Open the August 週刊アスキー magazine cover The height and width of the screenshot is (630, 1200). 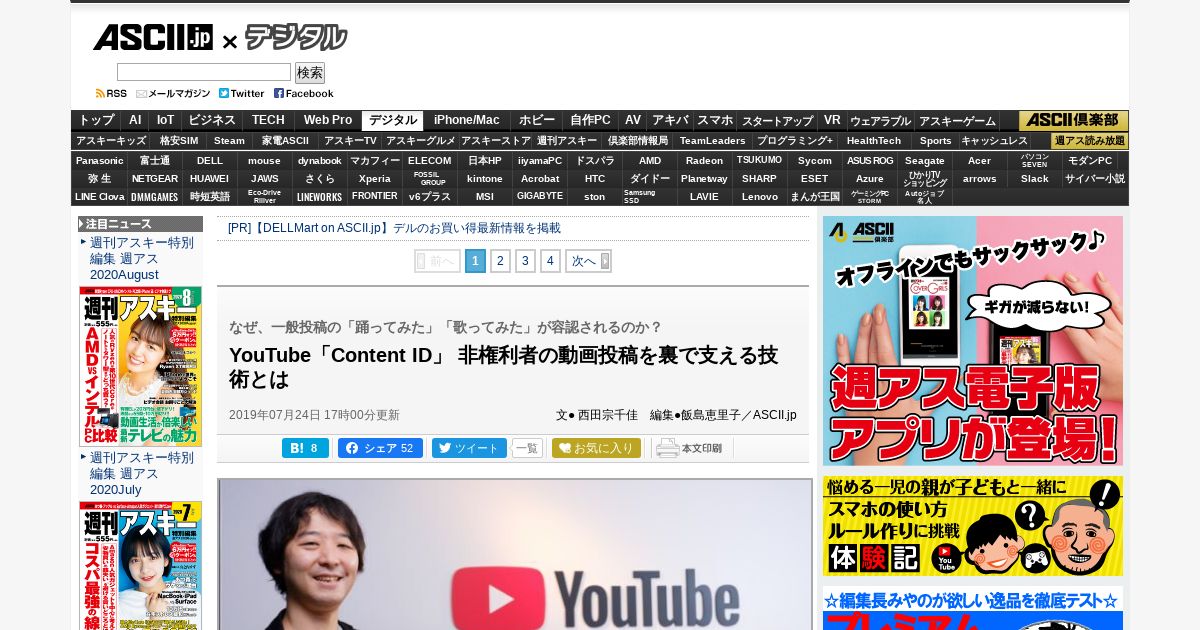click(x=140, y=366)
